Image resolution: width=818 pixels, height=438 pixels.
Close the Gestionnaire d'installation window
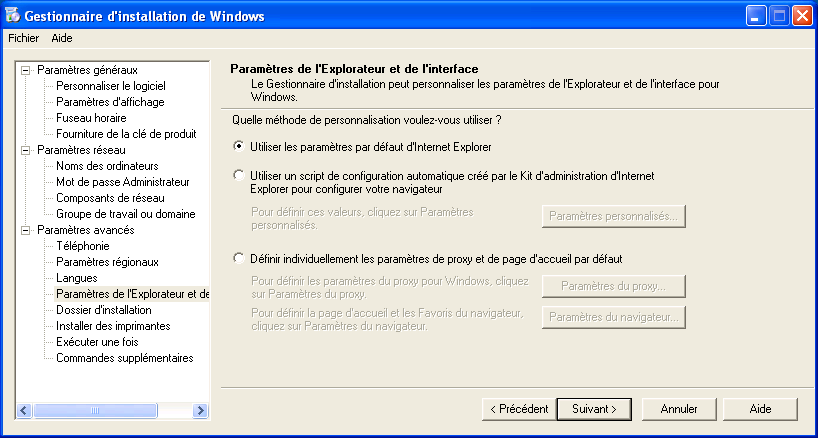pos(802,17)
